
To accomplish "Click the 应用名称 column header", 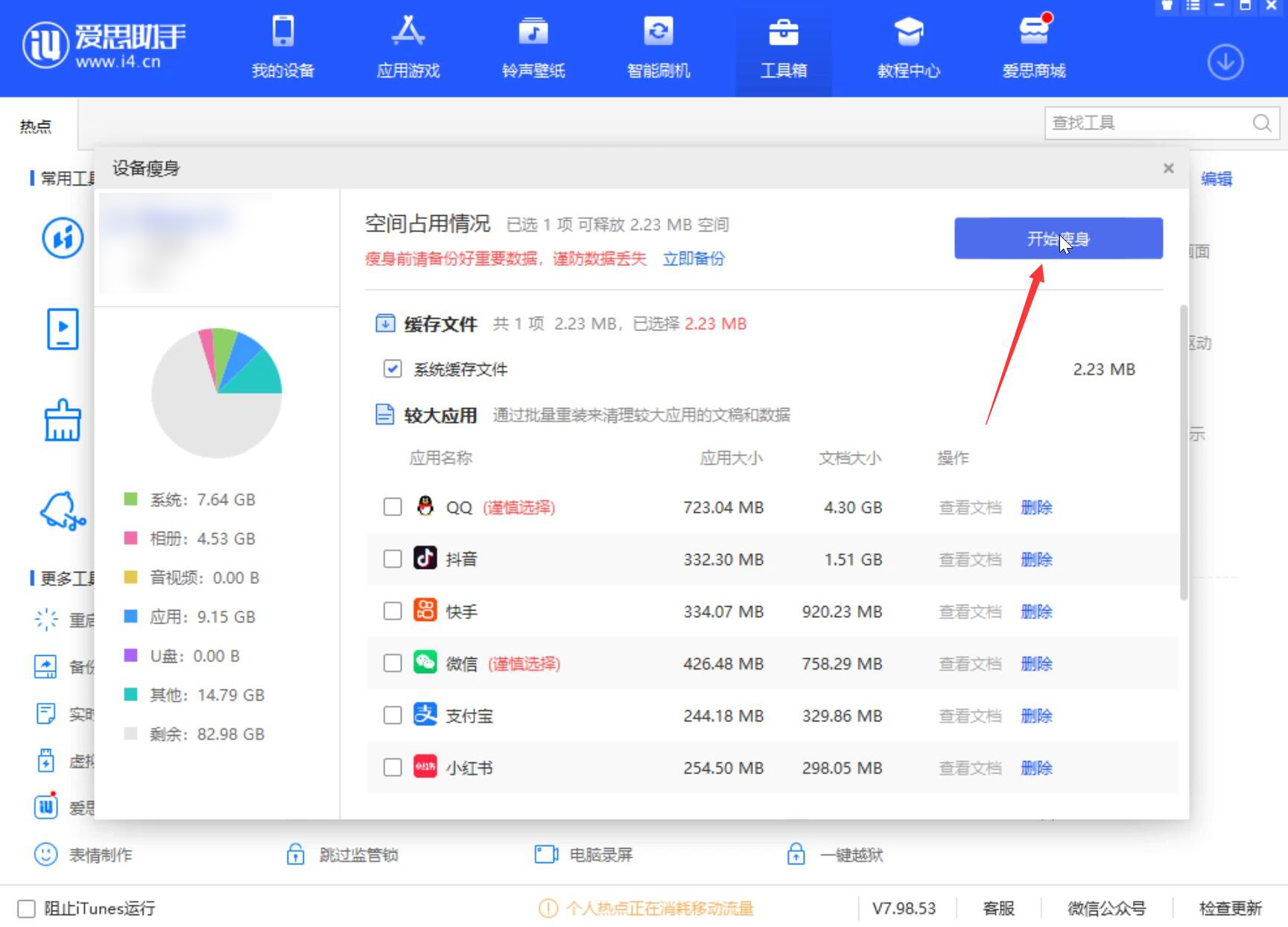I will 440,458.
